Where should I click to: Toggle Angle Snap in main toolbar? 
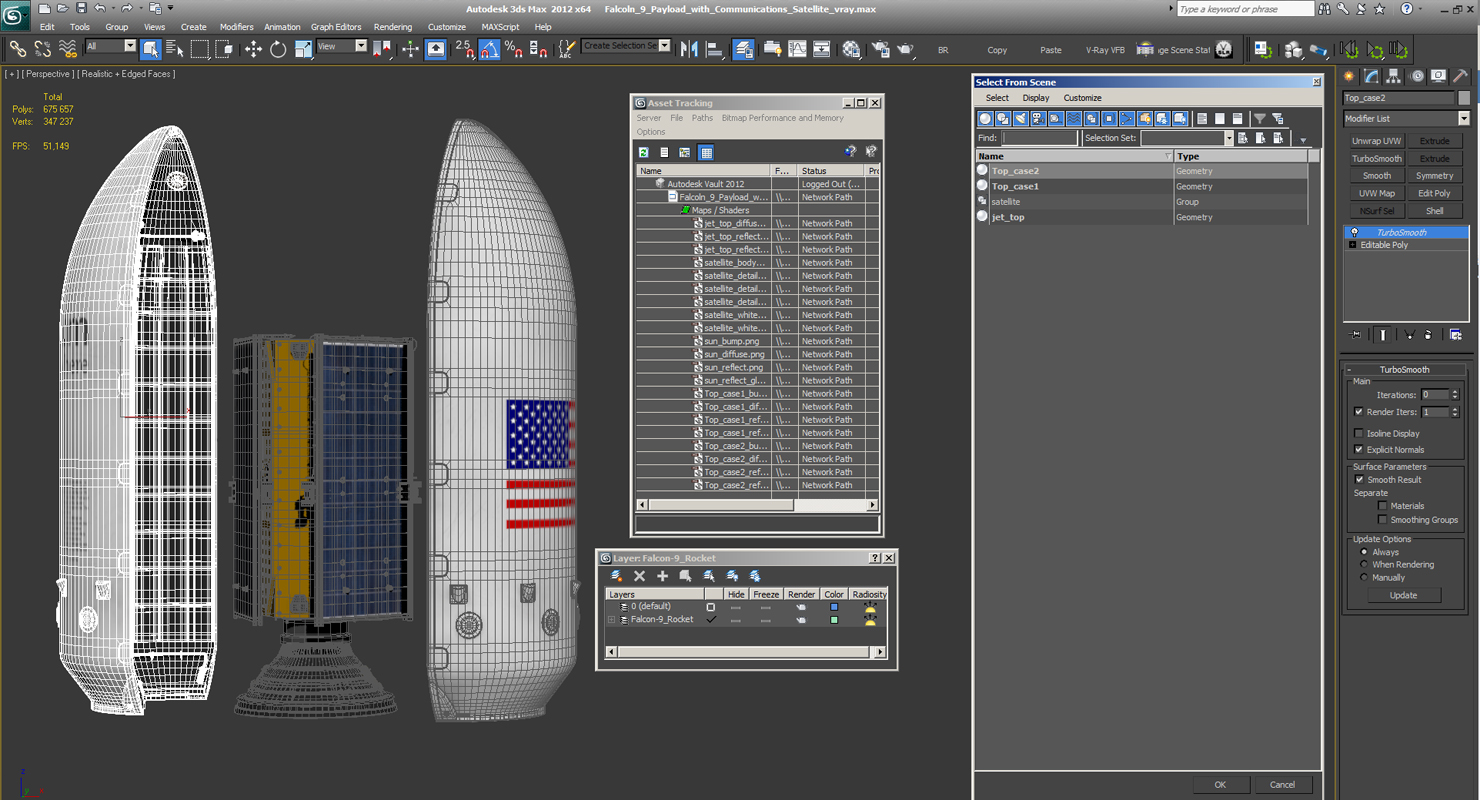[489, 49]
